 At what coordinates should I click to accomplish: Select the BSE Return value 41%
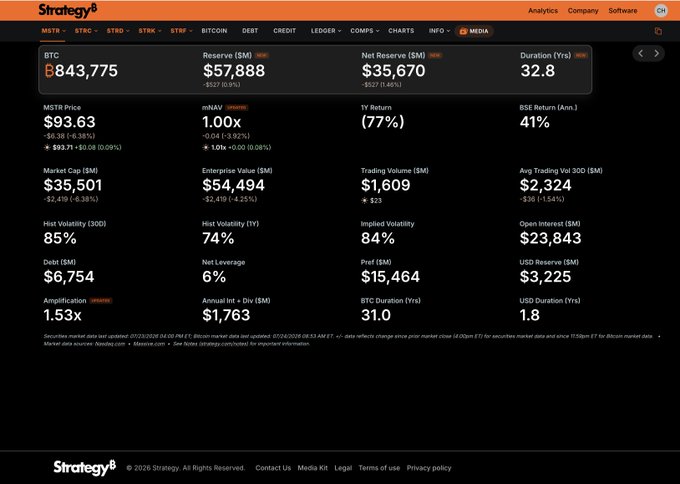(x=534, y=122)
